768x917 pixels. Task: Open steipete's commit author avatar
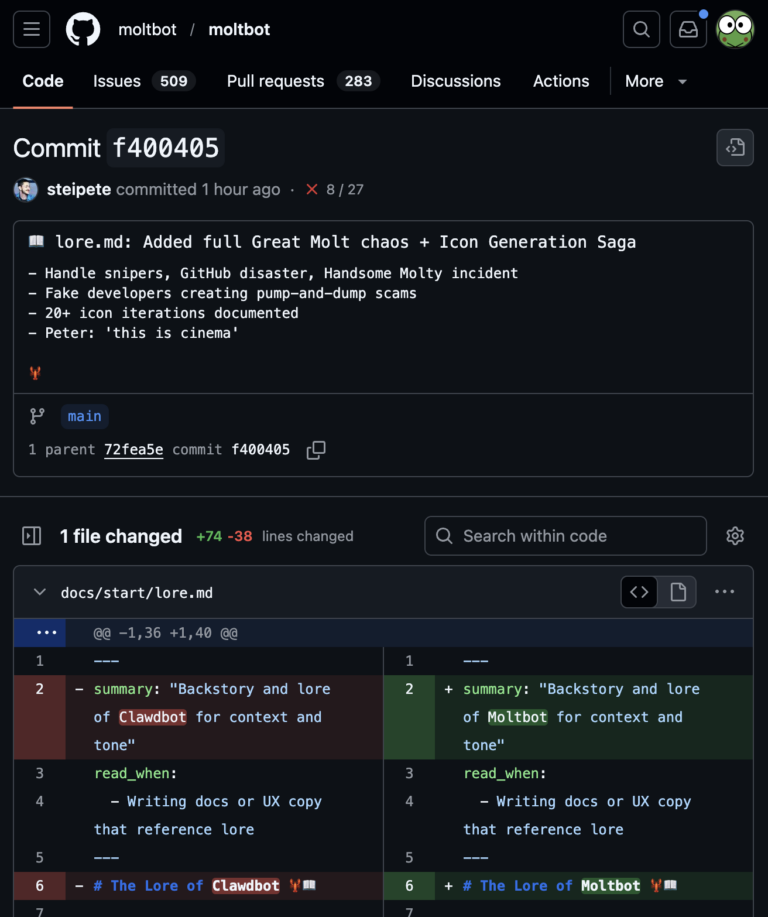pyautogui.click(x=25, y=189)
